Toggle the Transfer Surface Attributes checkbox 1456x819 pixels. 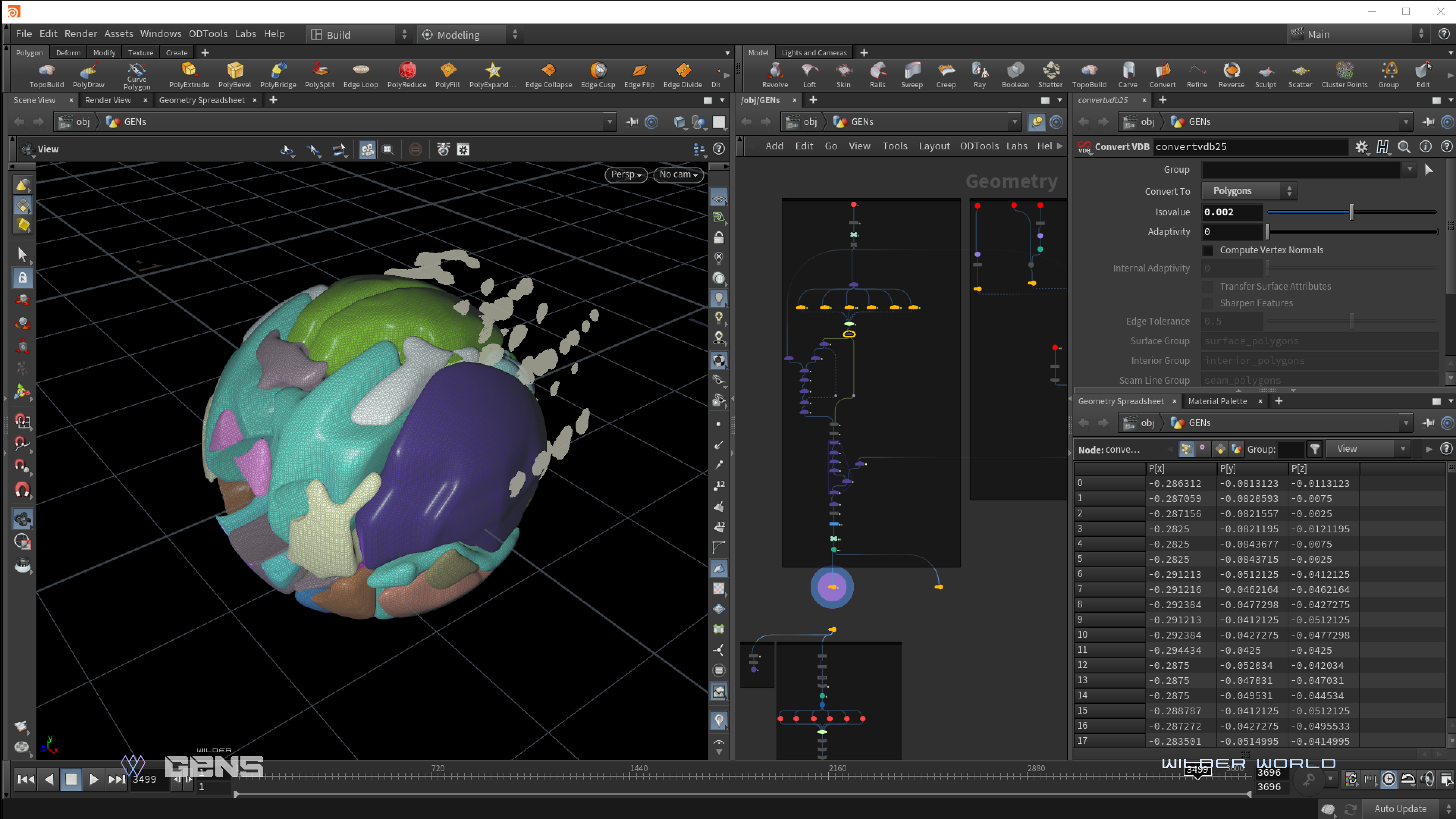click(x=1208, y=287)
